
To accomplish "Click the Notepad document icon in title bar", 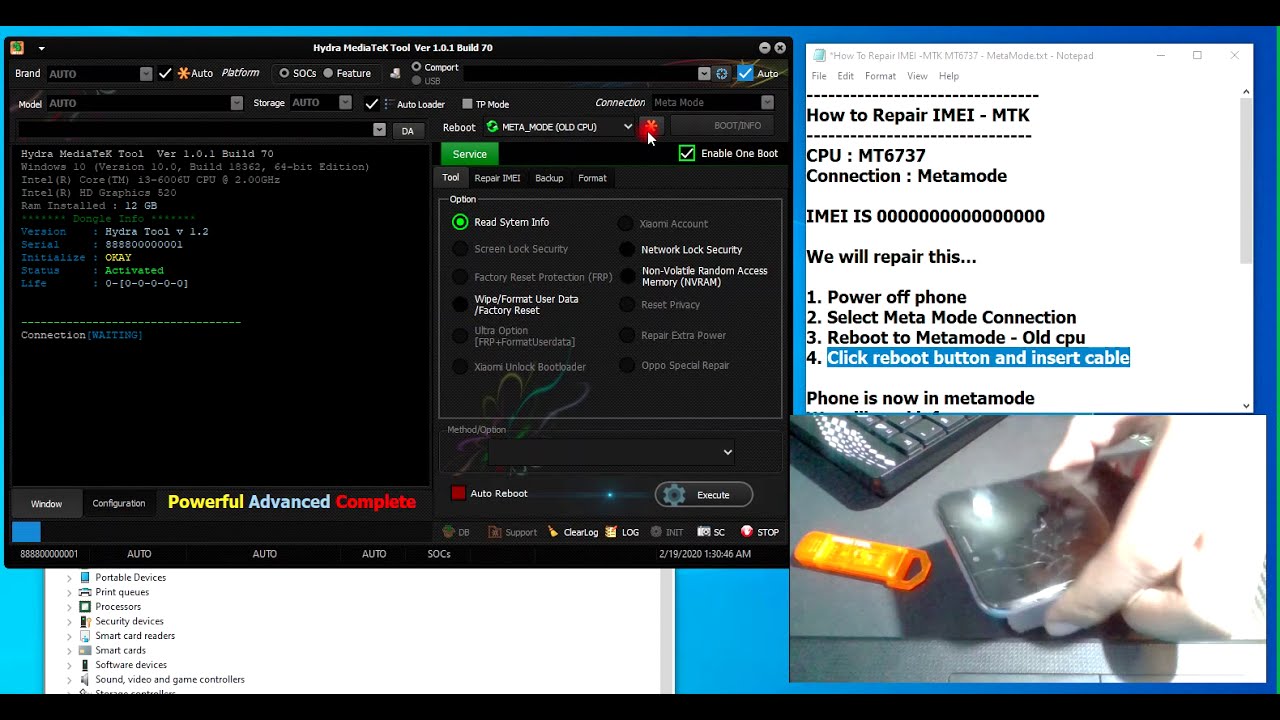I will 820,56.
